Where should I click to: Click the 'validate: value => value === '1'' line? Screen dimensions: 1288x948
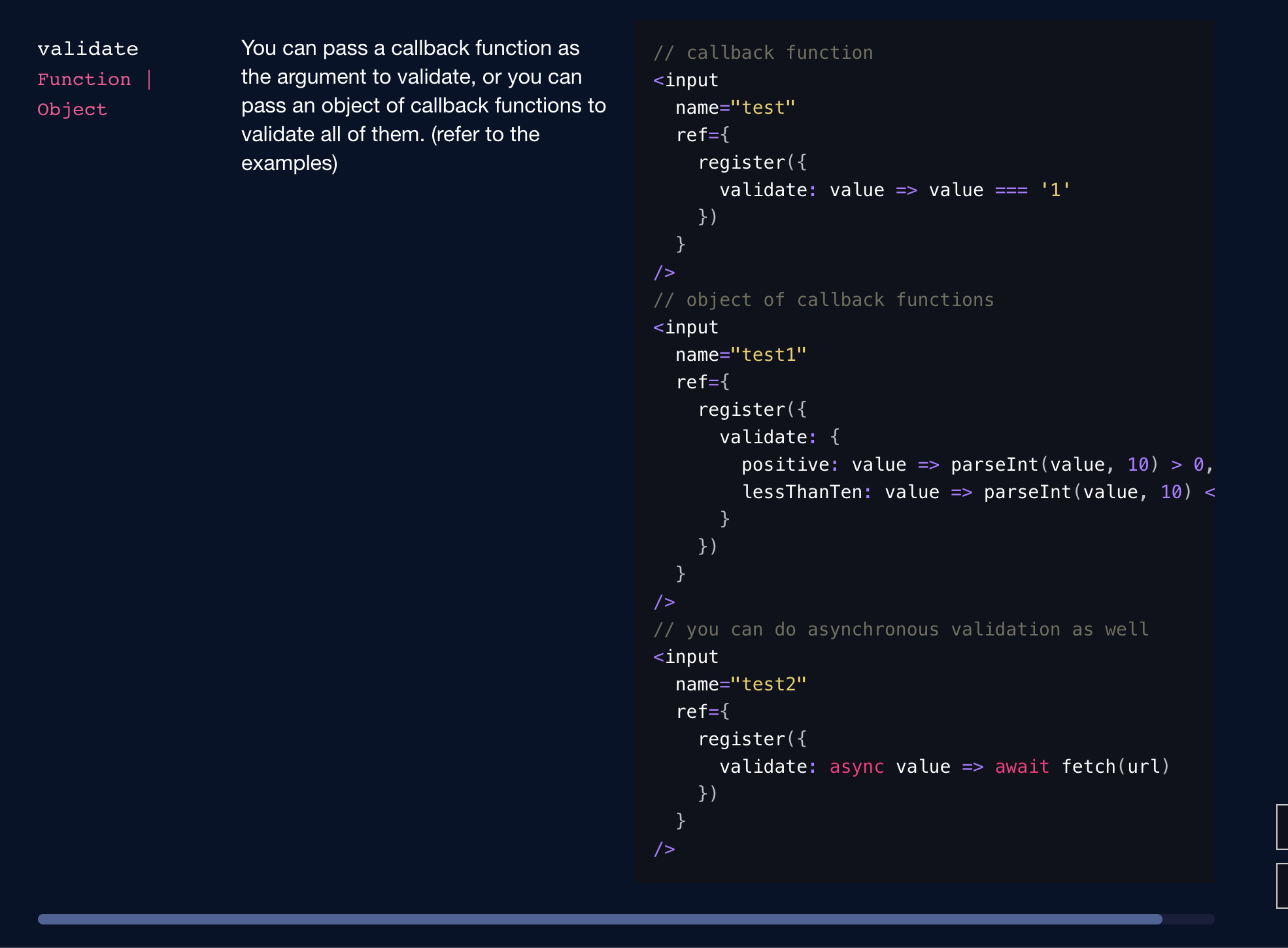895,190
